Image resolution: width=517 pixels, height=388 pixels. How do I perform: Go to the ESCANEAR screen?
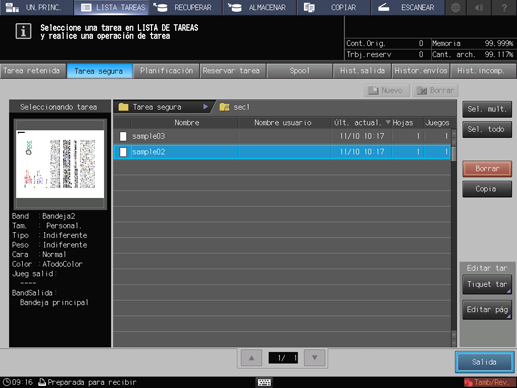click(x=407, y=7)
